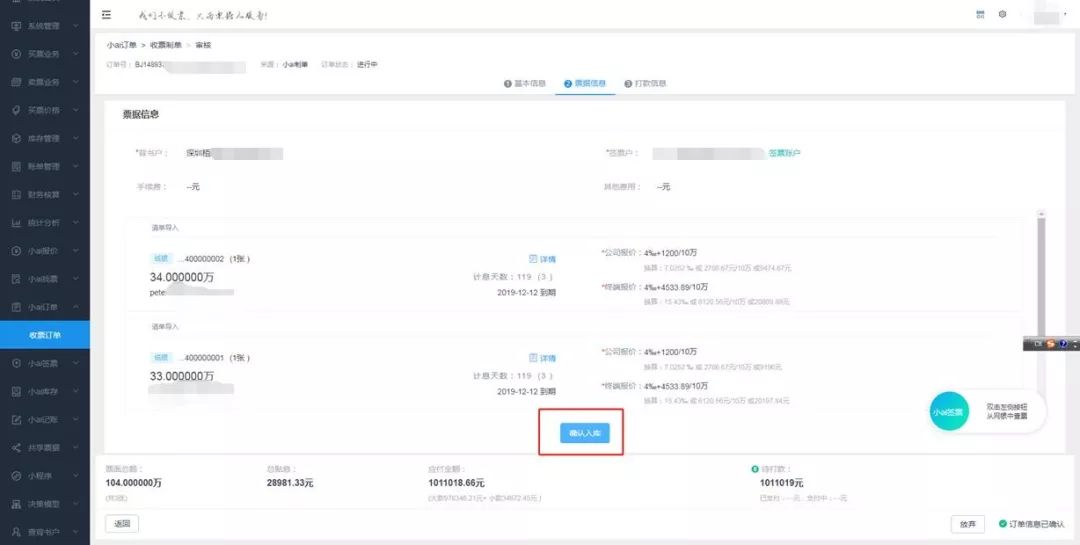Switch to the 打款信息 step tab
The image size is (1080, 545).
(x=645, y=83)
